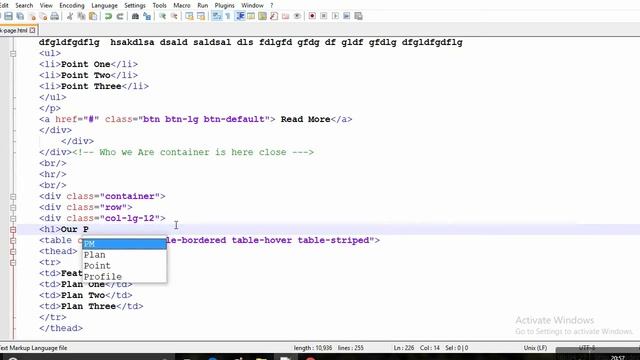
Task: Collapse the h1 Our P fold marker
Action: click(13, 229)
